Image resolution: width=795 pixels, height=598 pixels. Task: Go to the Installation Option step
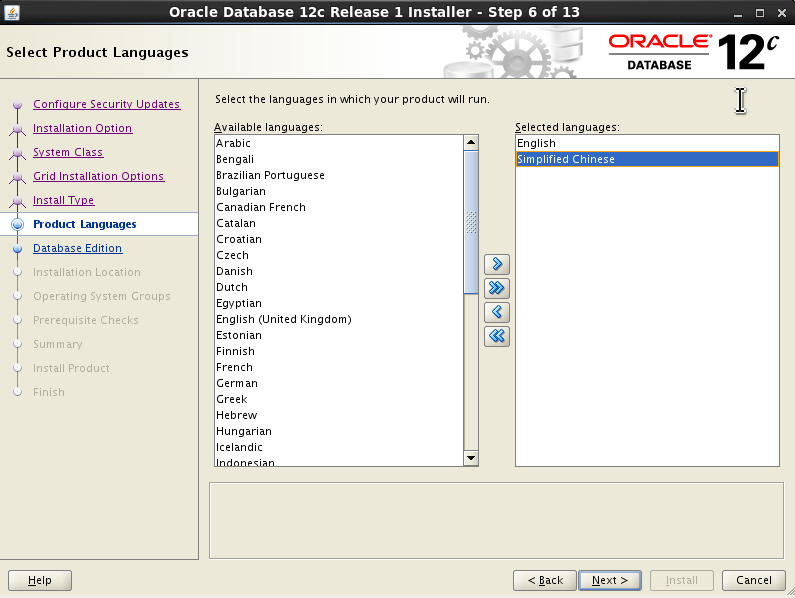coord(83,128)
